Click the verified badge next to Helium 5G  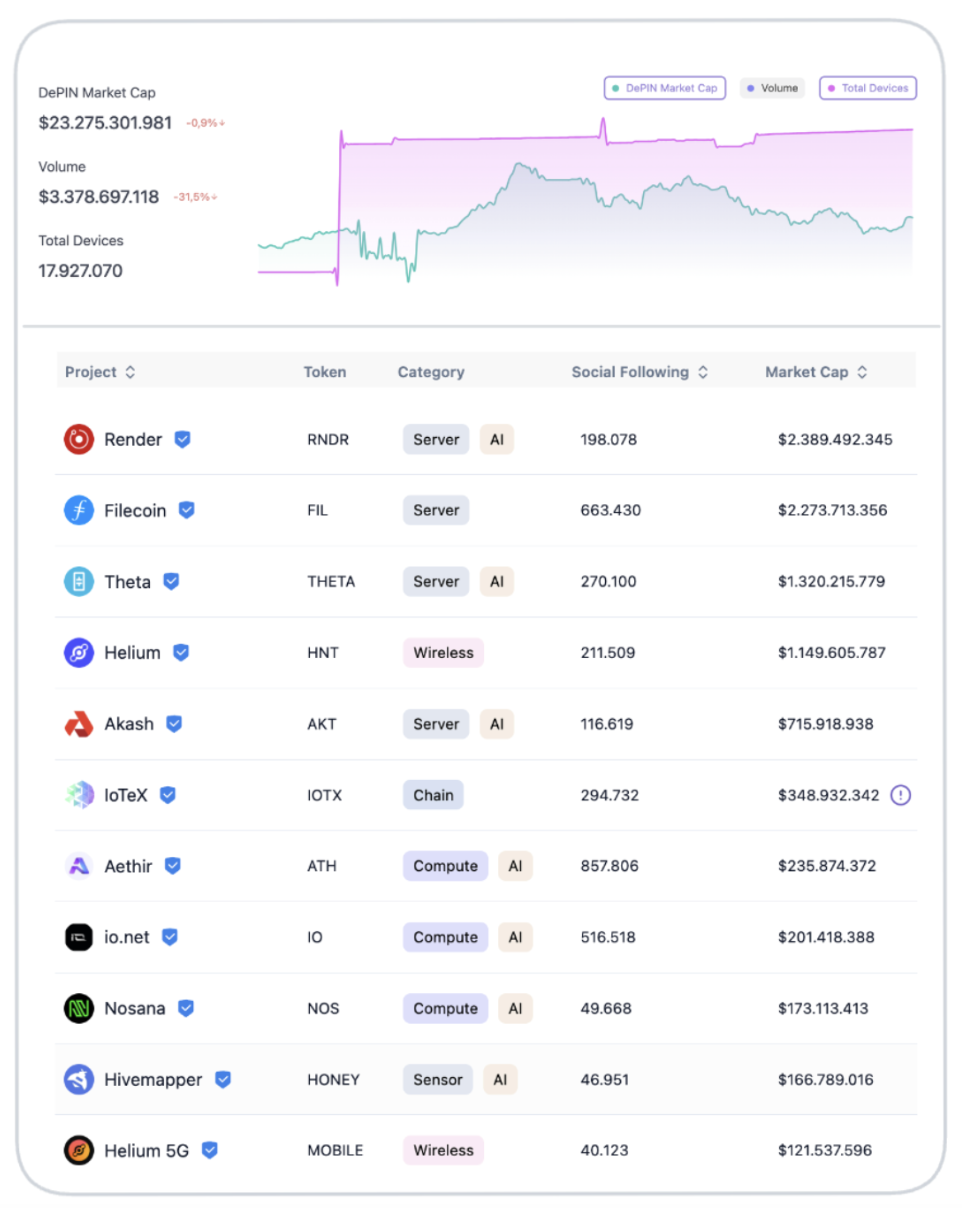(x=210, y=1150)
